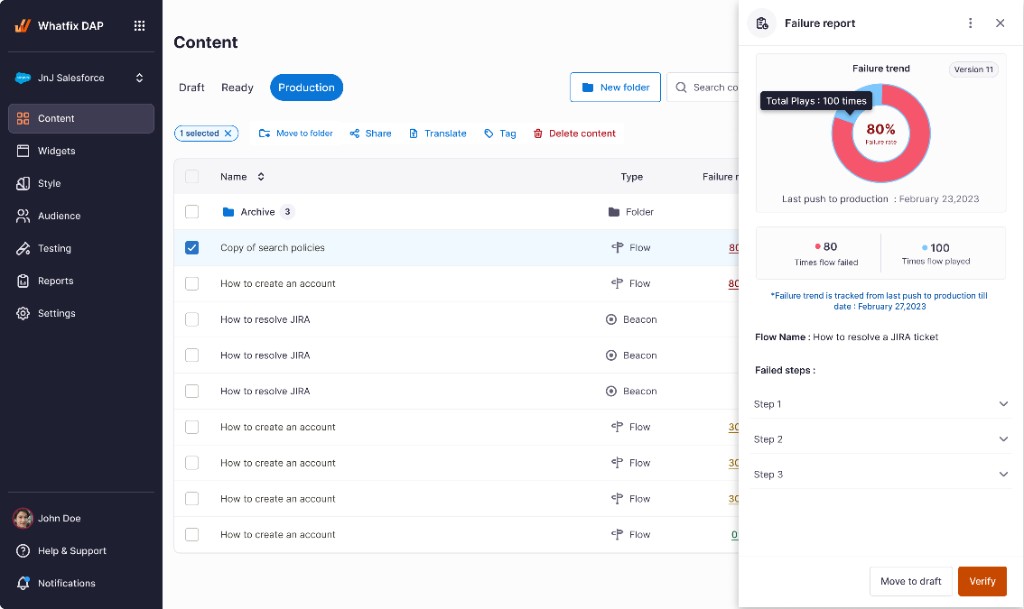This screenshot has width=1024, height=609.
Task: Open Content in the sidebar
Action: click(81, 118)
